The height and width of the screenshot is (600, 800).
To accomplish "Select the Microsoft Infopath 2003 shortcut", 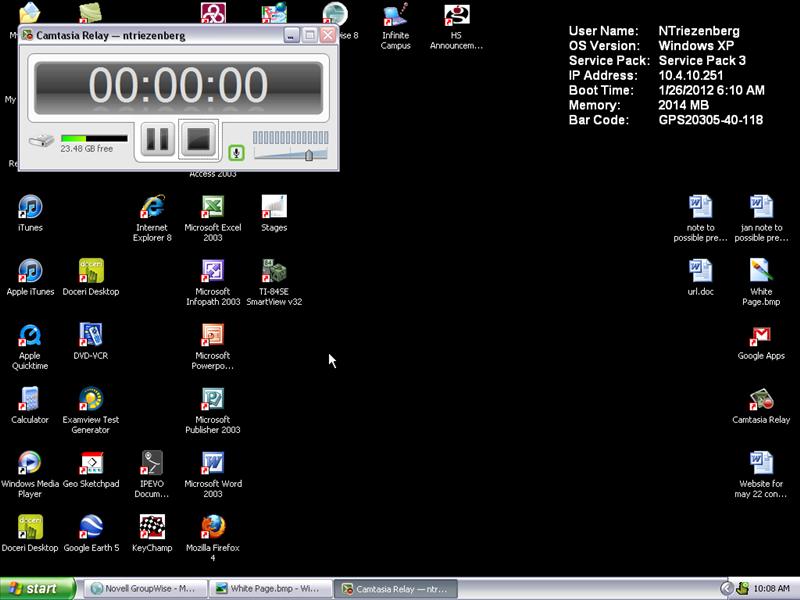I will 213,283.
